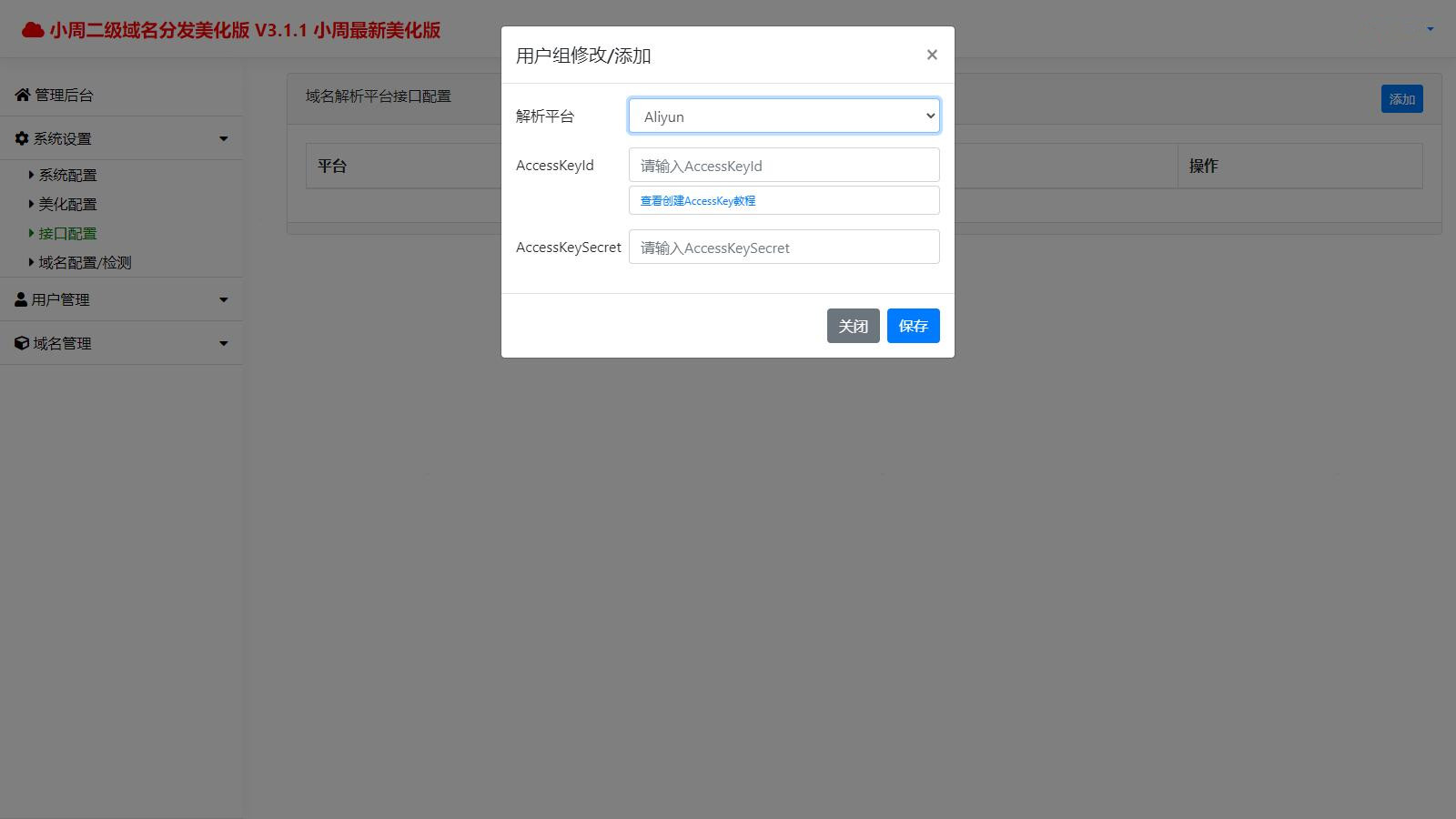1456x819 pixels.
Task: Click the 添加 button in background page
Action: click(1402, 98)
